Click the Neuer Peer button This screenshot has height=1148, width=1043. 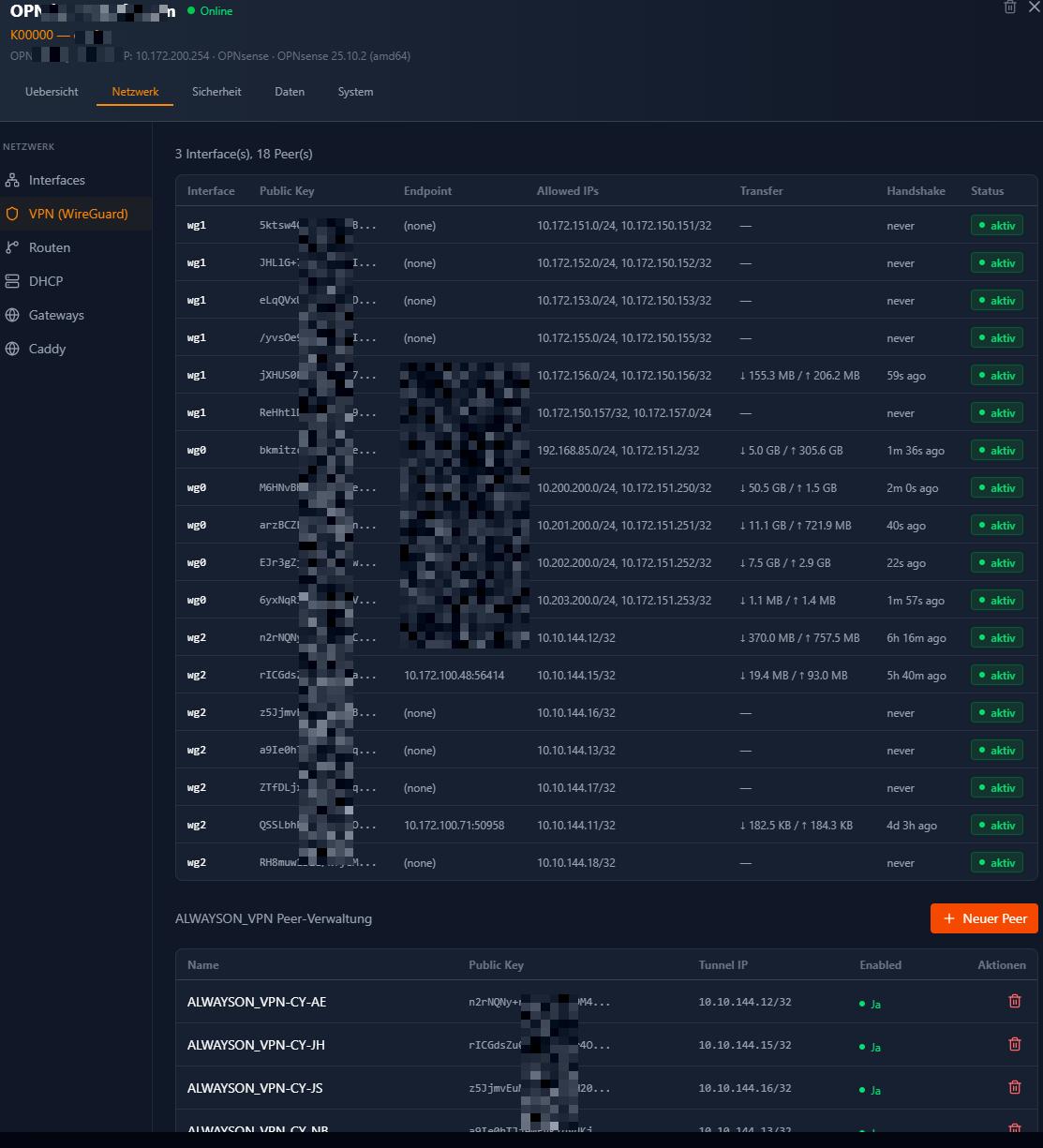(x=984, y=918)
